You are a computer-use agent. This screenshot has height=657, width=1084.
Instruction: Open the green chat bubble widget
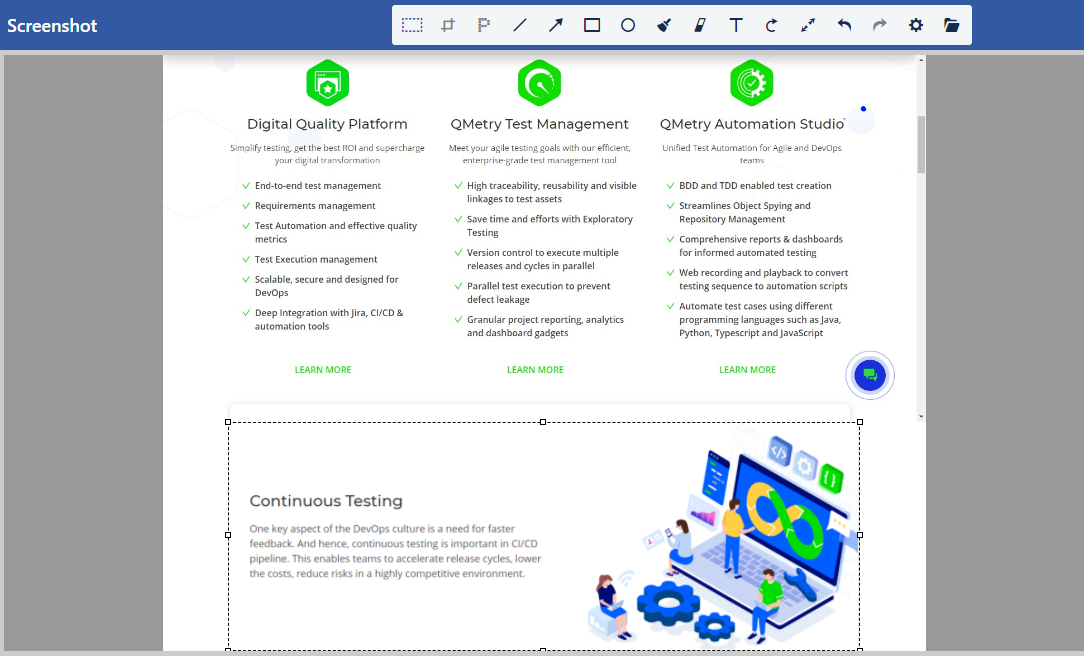tap(870, 376)
